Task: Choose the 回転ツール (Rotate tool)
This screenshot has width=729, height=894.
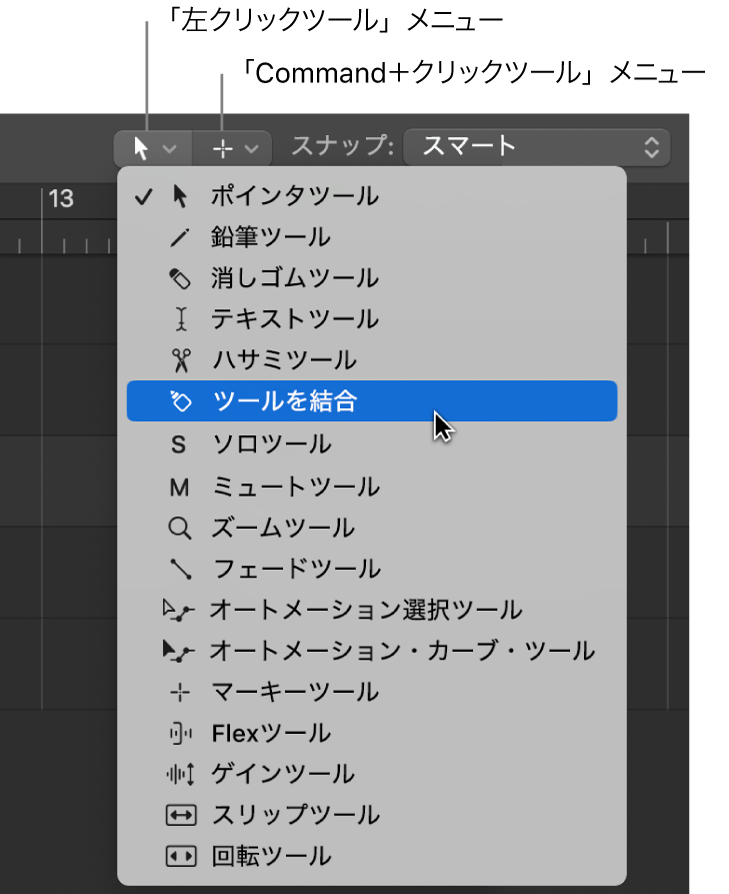Action: (x=275, y=855)
